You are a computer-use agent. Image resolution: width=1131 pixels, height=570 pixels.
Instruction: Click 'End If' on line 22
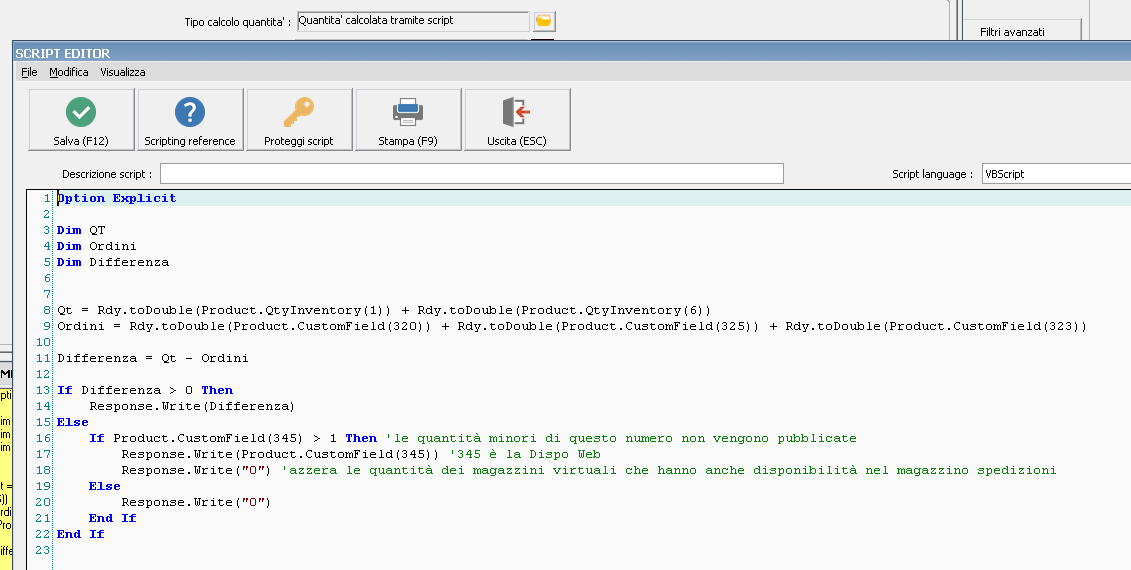[x=81, y=534]
